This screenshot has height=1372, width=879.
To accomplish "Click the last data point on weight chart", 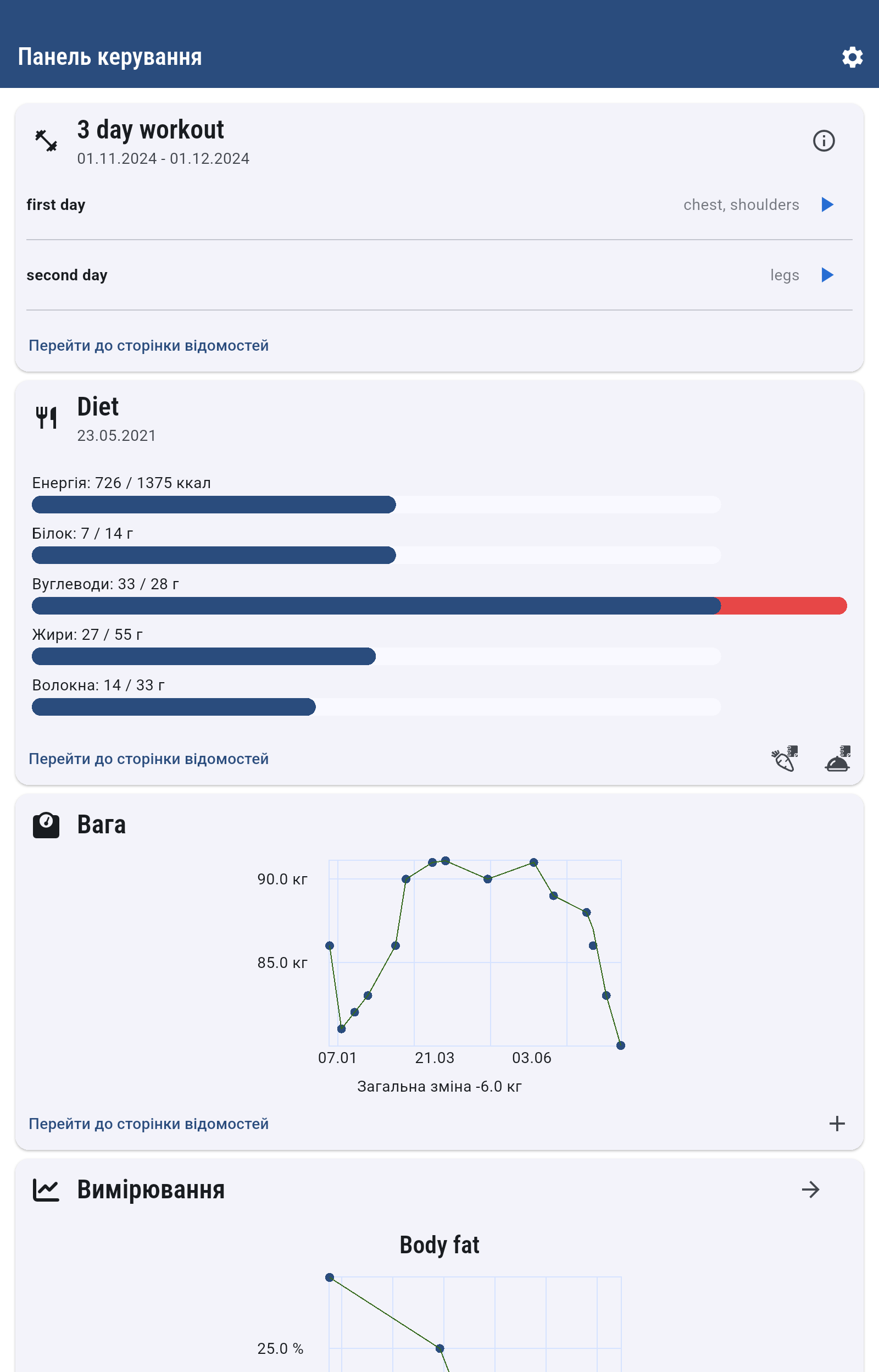I will (620, 1045).
